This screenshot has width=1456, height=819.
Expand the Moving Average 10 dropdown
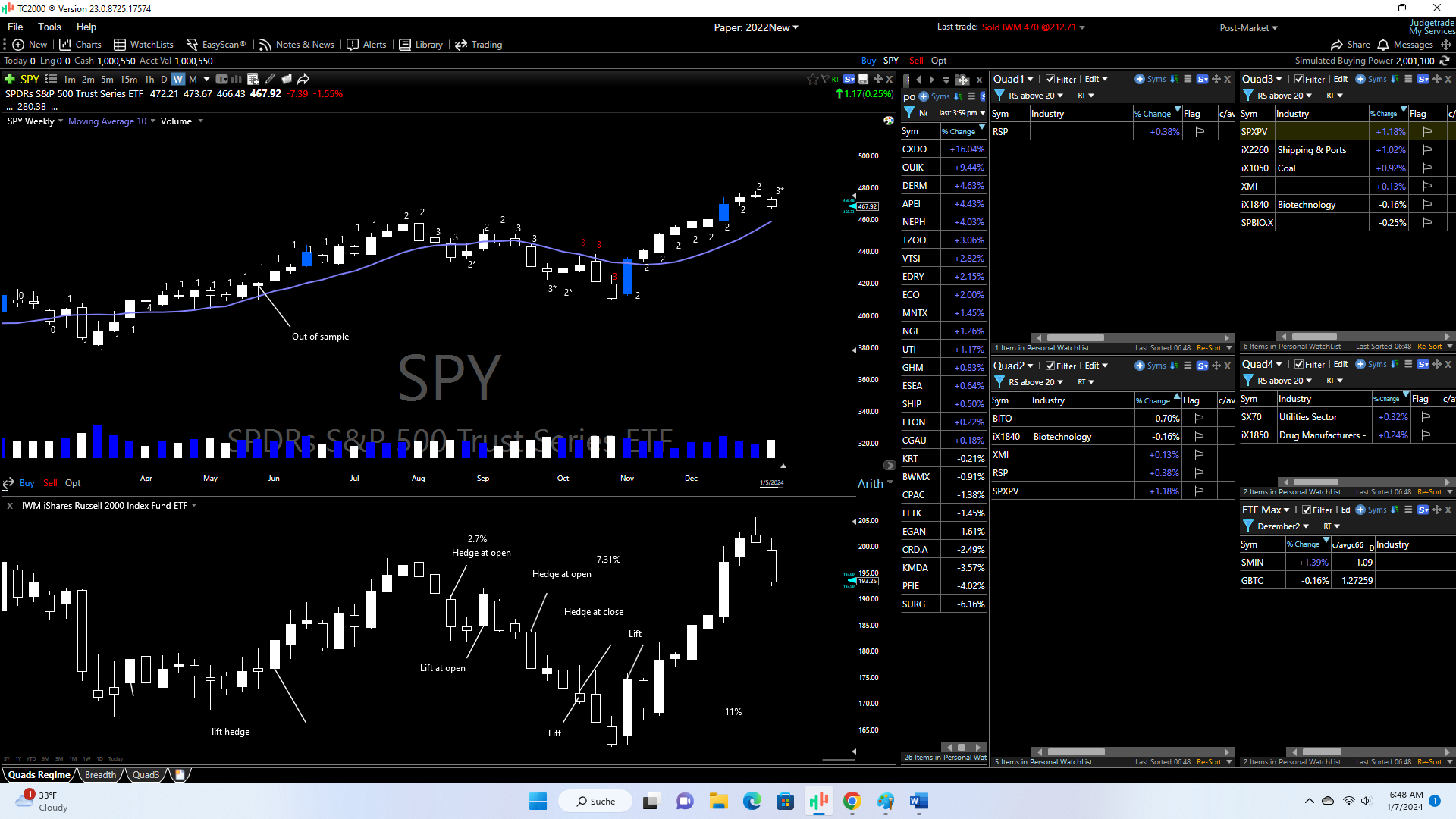(x=153, y=121)
